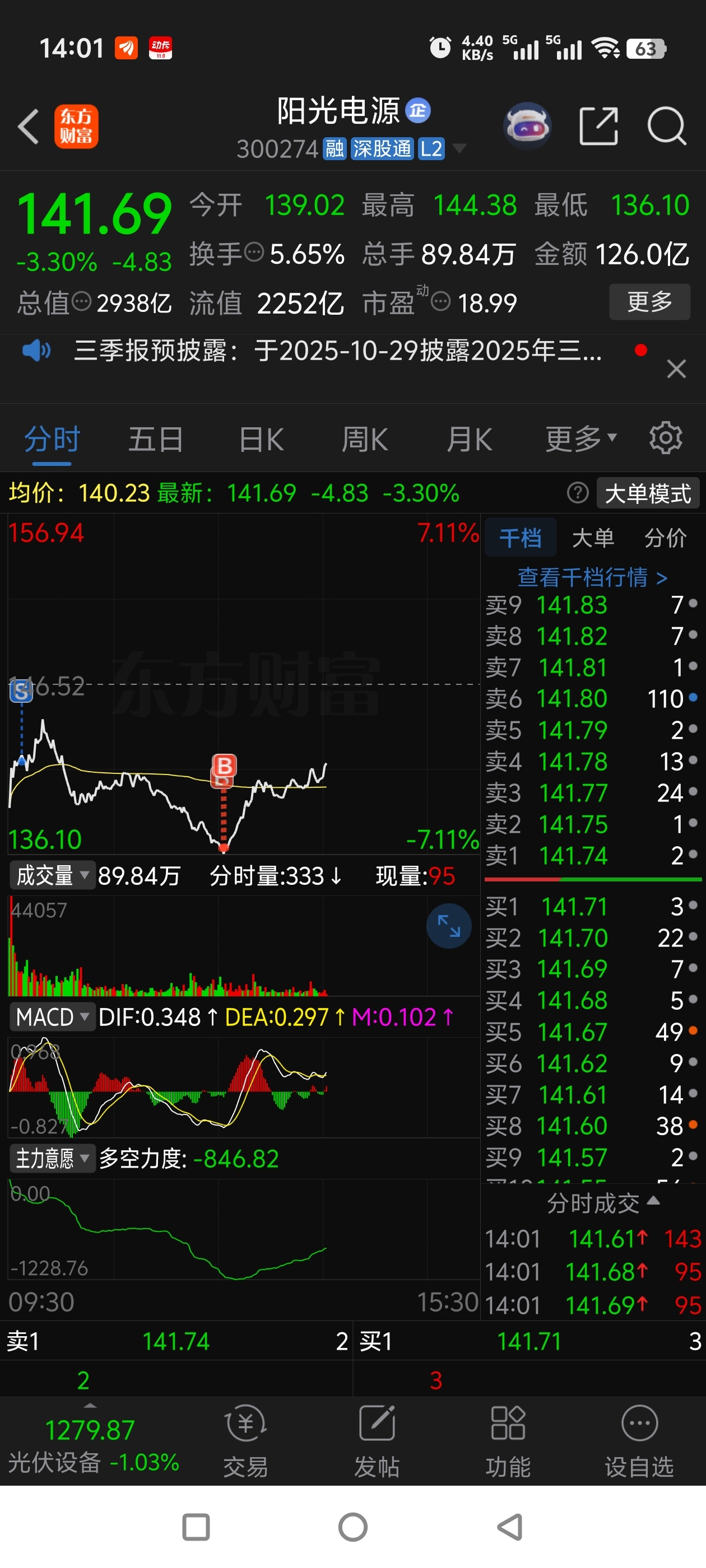
Task: Tap the large 141.69 current price
Action: pyautogui.click(x=95, y=213)
